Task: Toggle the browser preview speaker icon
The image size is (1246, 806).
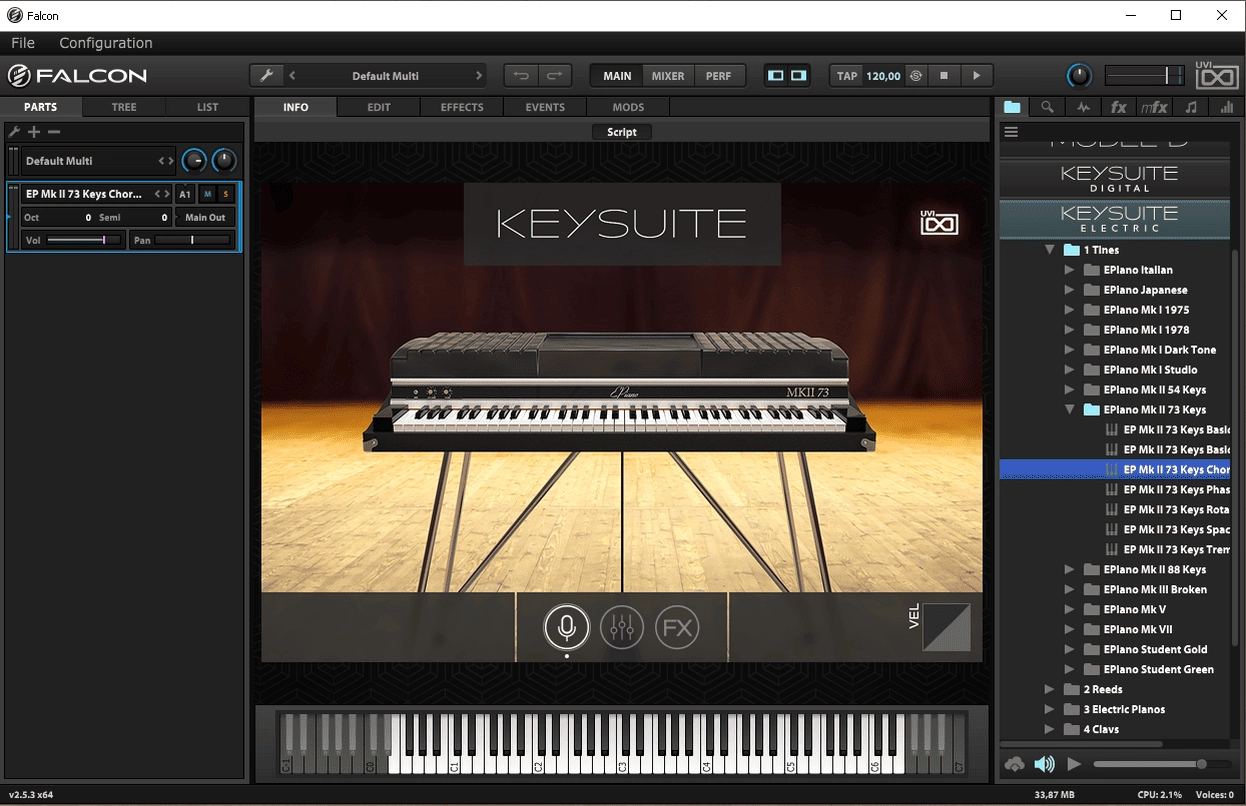Action: (1045, 764)
